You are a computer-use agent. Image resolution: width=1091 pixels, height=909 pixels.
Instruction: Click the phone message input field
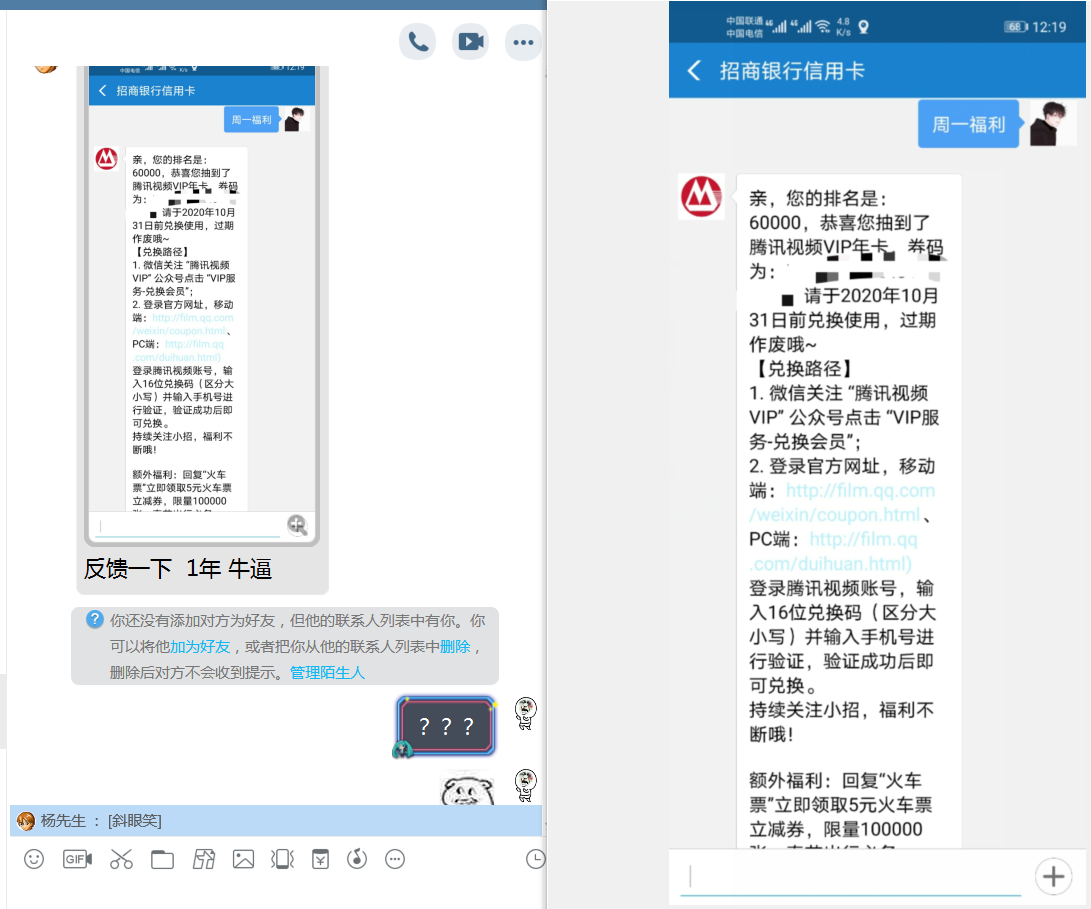(x=850, y=877)
